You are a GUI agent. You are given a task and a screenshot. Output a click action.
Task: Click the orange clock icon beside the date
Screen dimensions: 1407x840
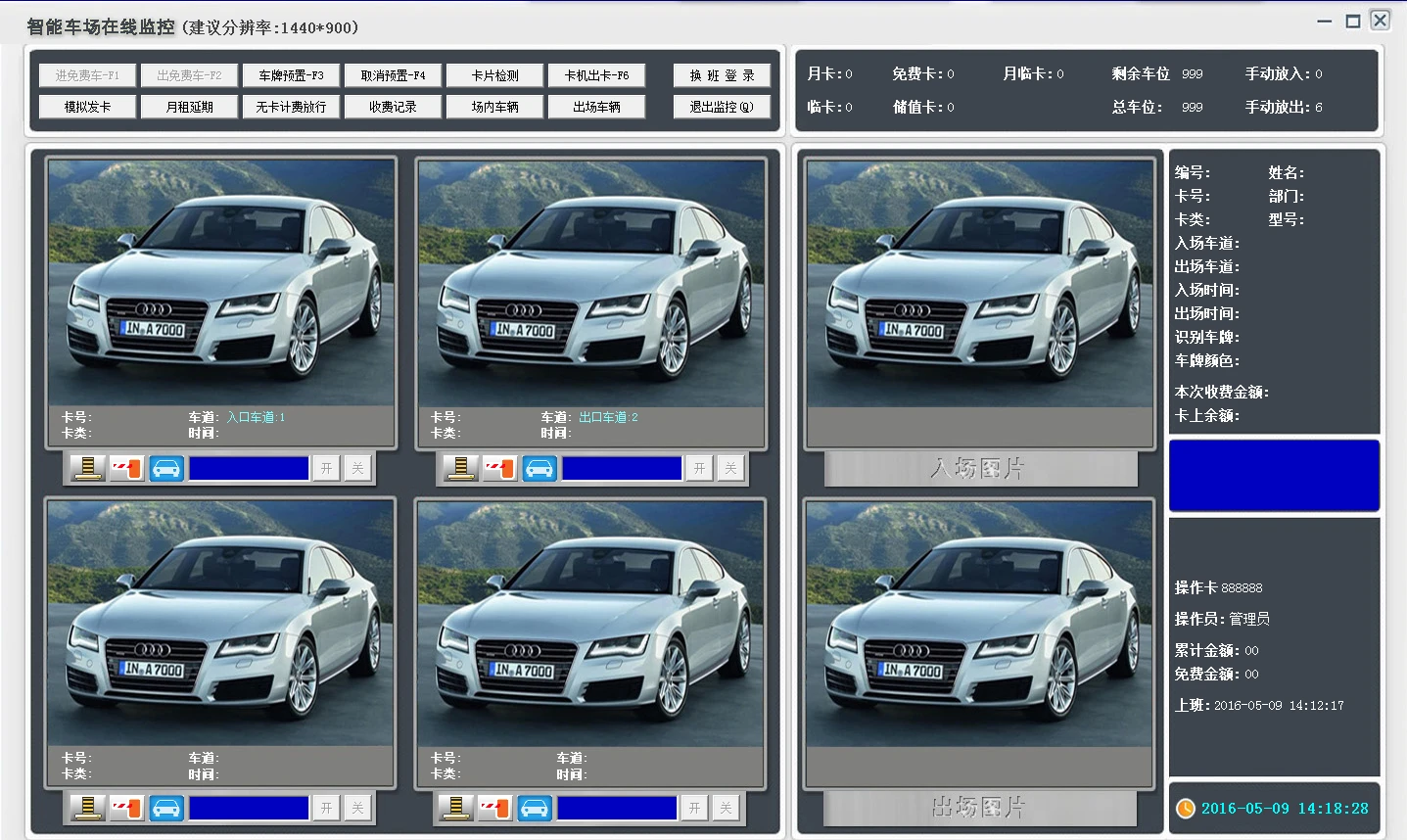1186,809
